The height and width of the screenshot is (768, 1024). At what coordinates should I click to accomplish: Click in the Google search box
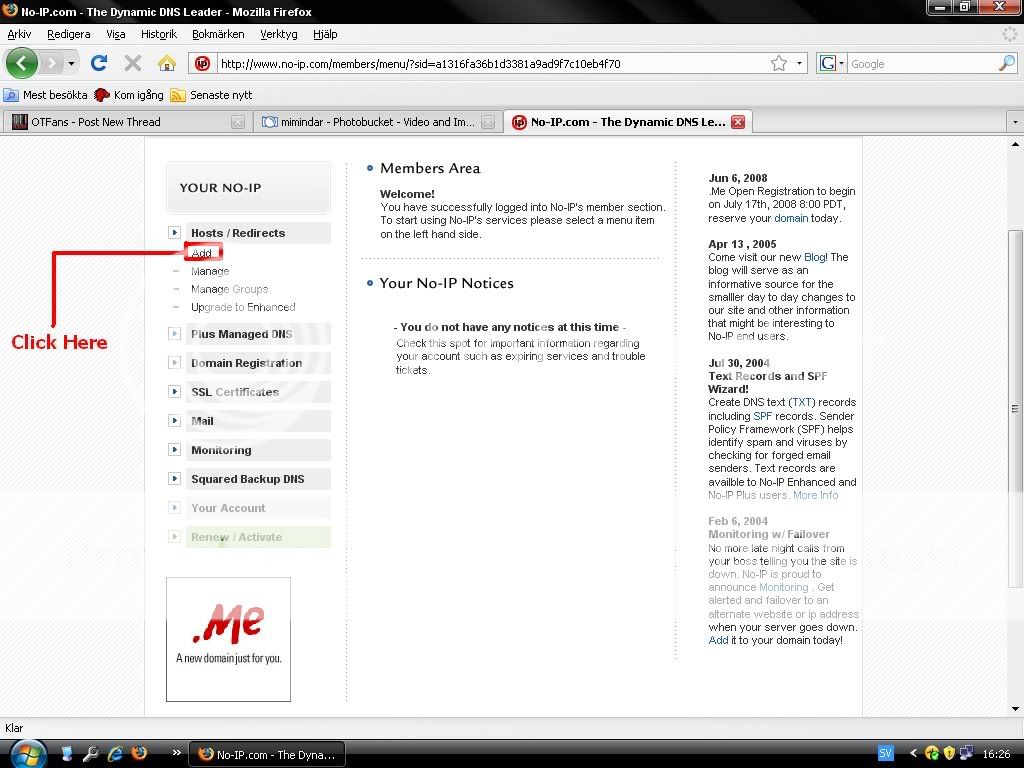pos(922,63)
